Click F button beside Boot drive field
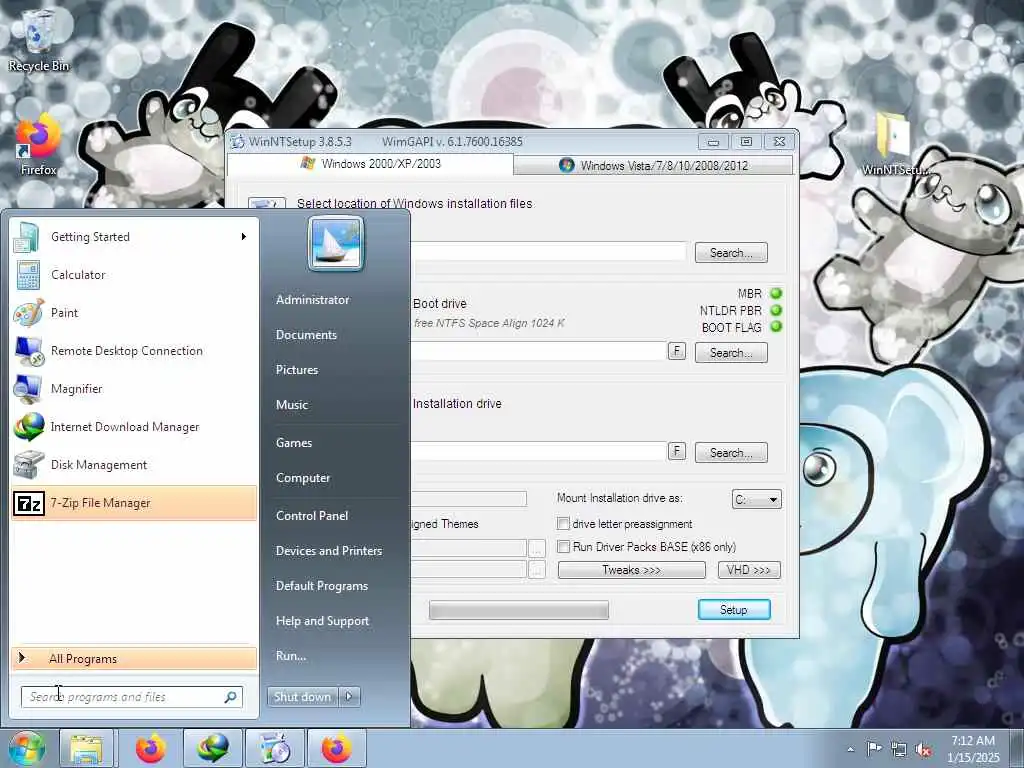 677,351
